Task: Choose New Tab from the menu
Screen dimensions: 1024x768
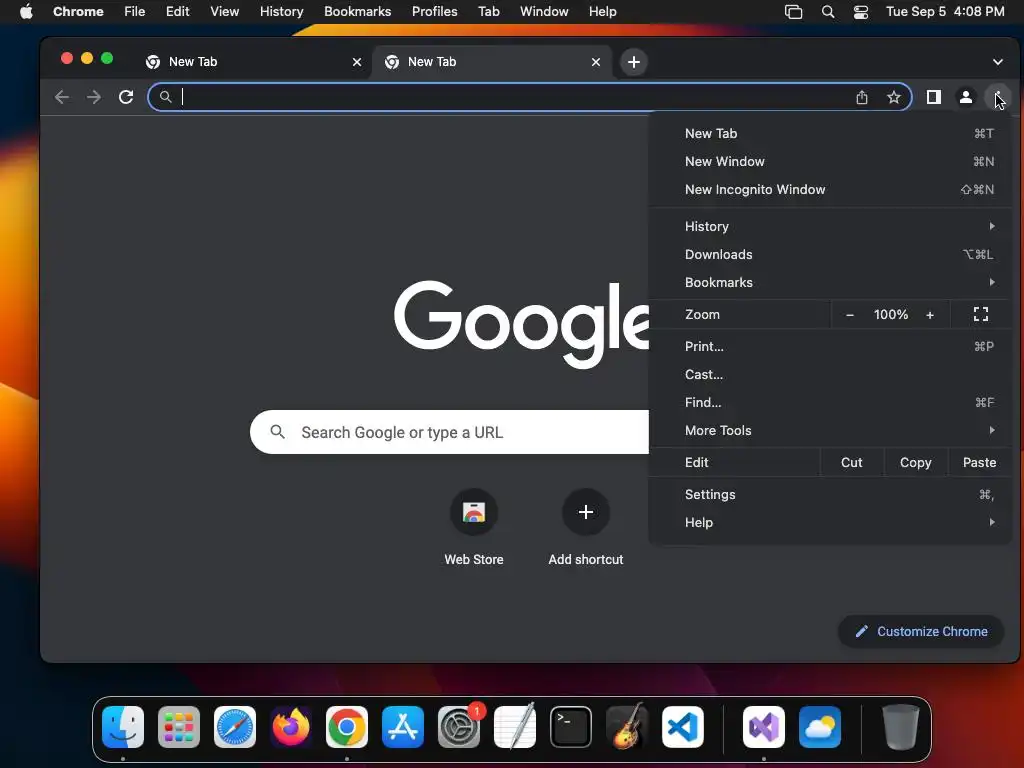Action: (831, 133)
